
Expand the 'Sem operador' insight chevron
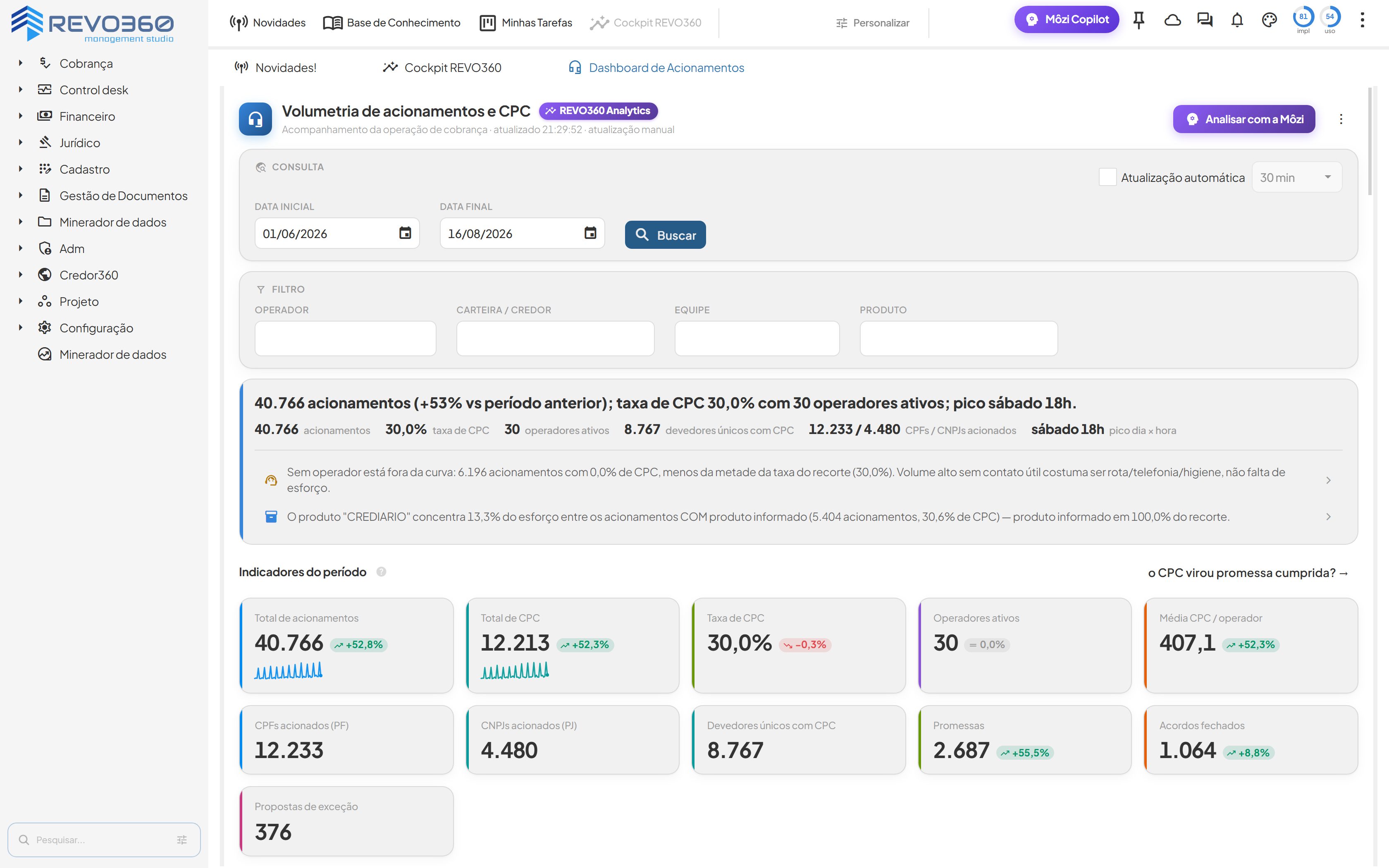click(x=1328, y=480)
